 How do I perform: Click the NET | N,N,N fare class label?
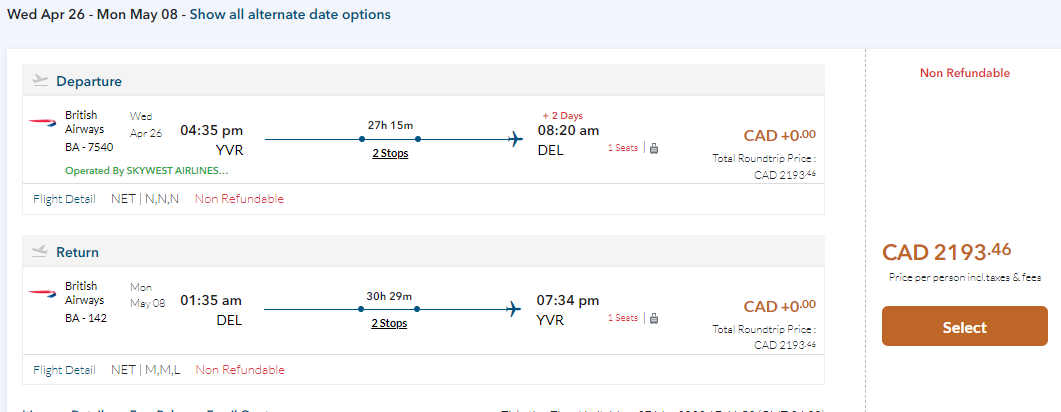point(145,199)
